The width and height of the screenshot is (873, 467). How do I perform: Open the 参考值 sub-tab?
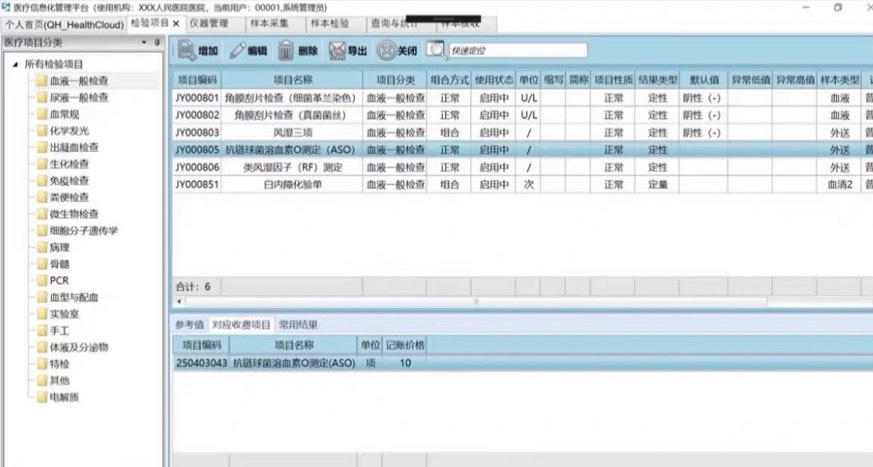click(x=189, y=325)
